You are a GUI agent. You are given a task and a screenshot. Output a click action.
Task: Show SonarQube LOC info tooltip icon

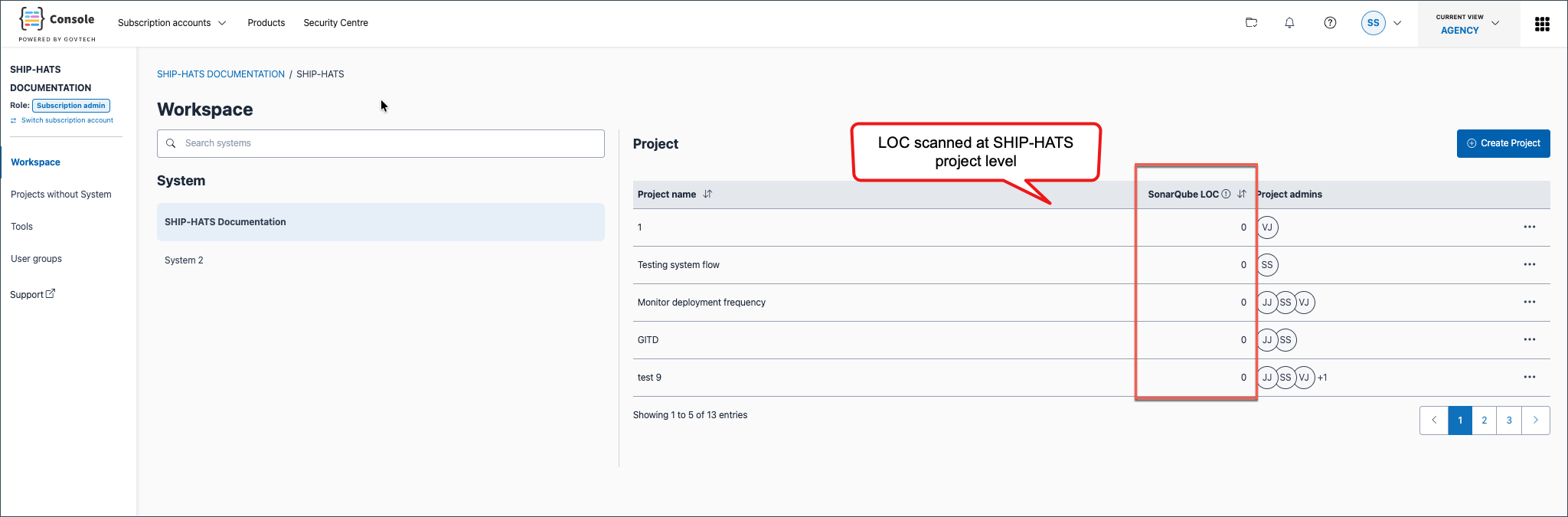1226,195
